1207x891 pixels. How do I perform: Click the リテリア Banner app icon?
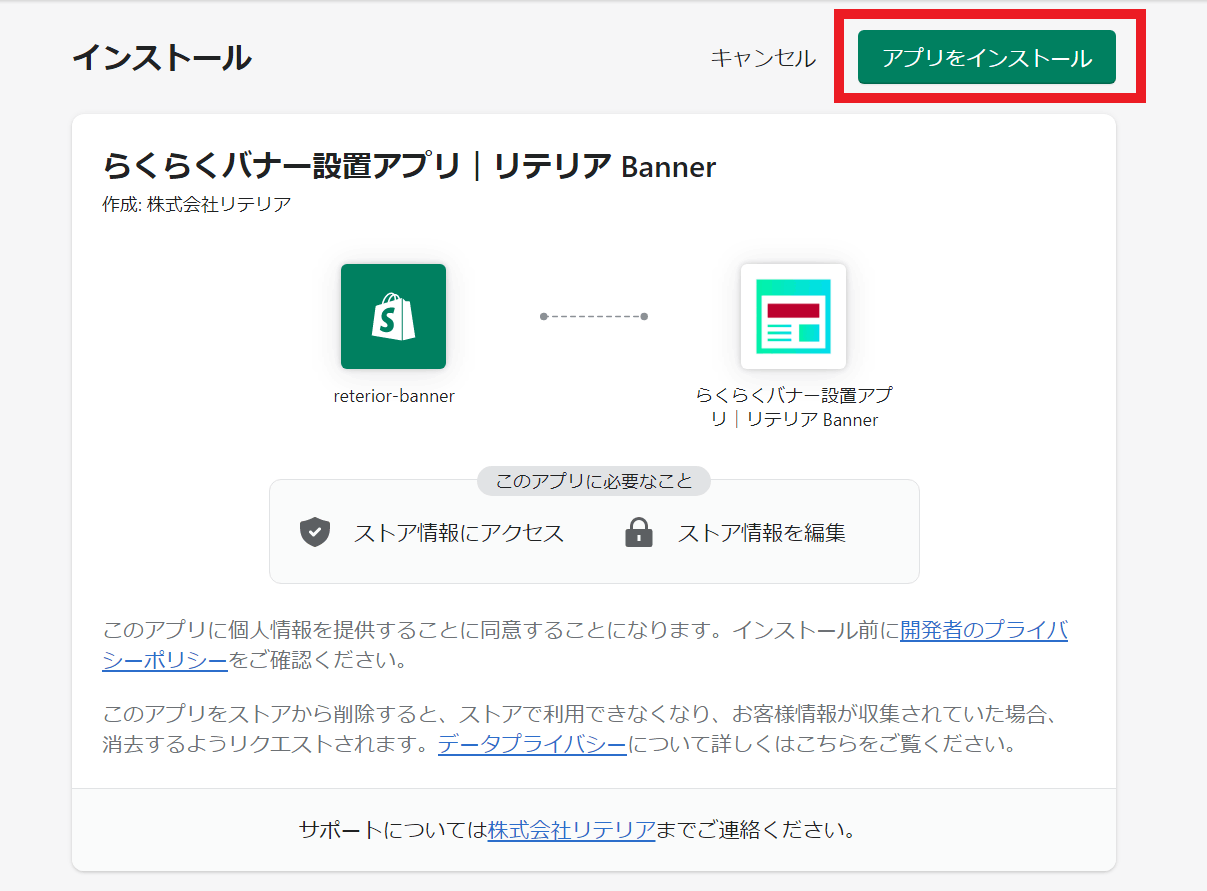tap(793, 316)
